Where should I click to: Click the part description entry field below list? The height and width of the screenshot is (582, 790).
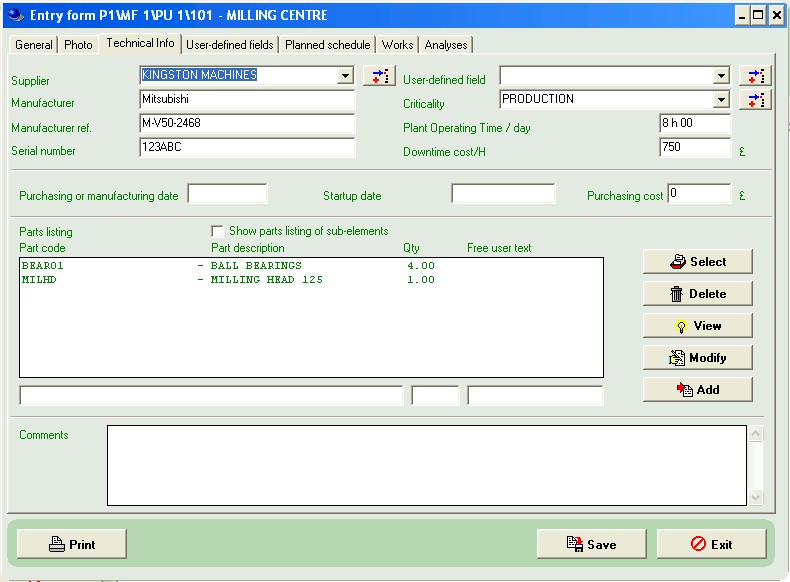pyautogui.click(x=211, y=396)
